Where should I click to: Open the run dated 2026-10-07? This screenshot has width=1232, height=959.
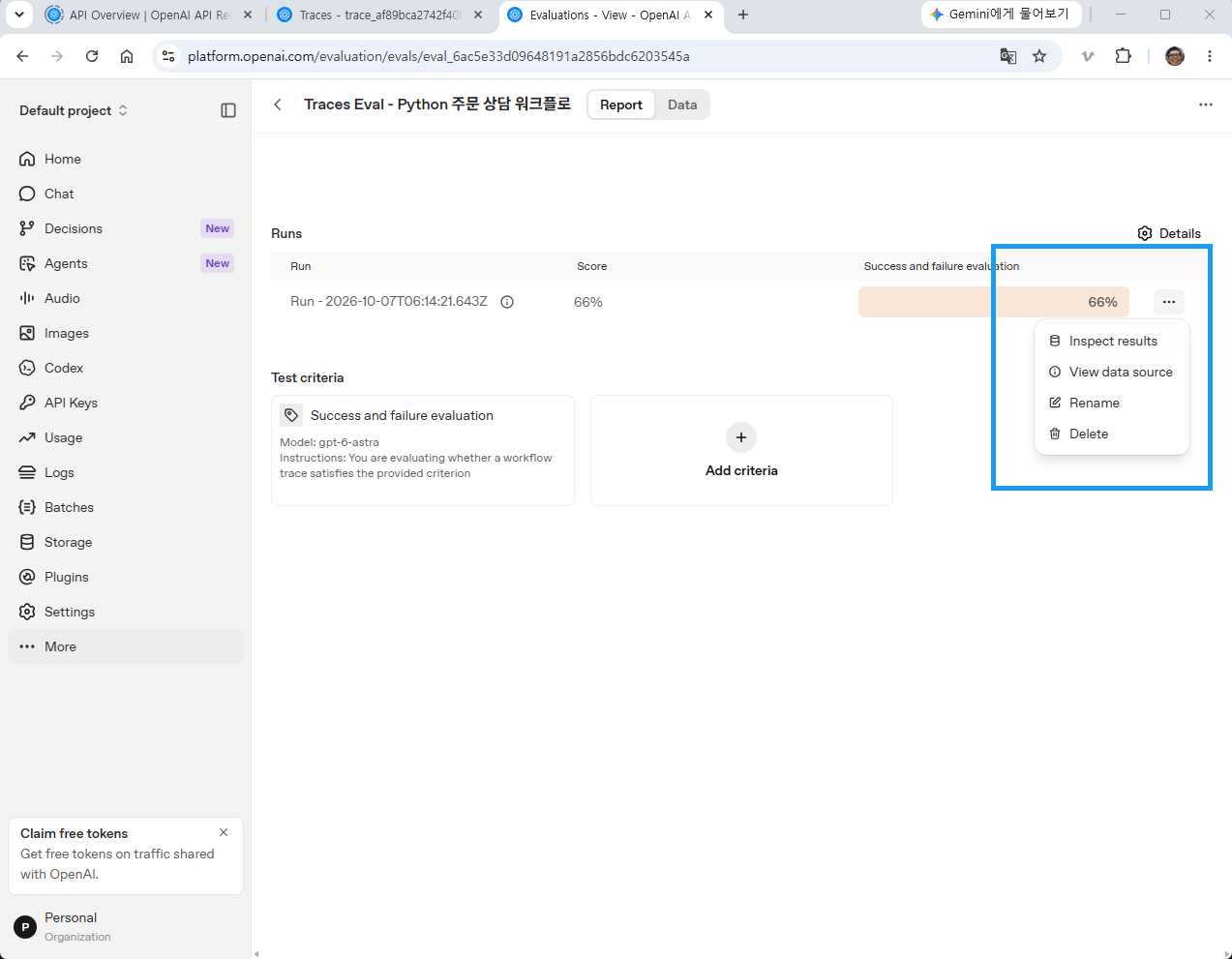[x=389, y=302]
